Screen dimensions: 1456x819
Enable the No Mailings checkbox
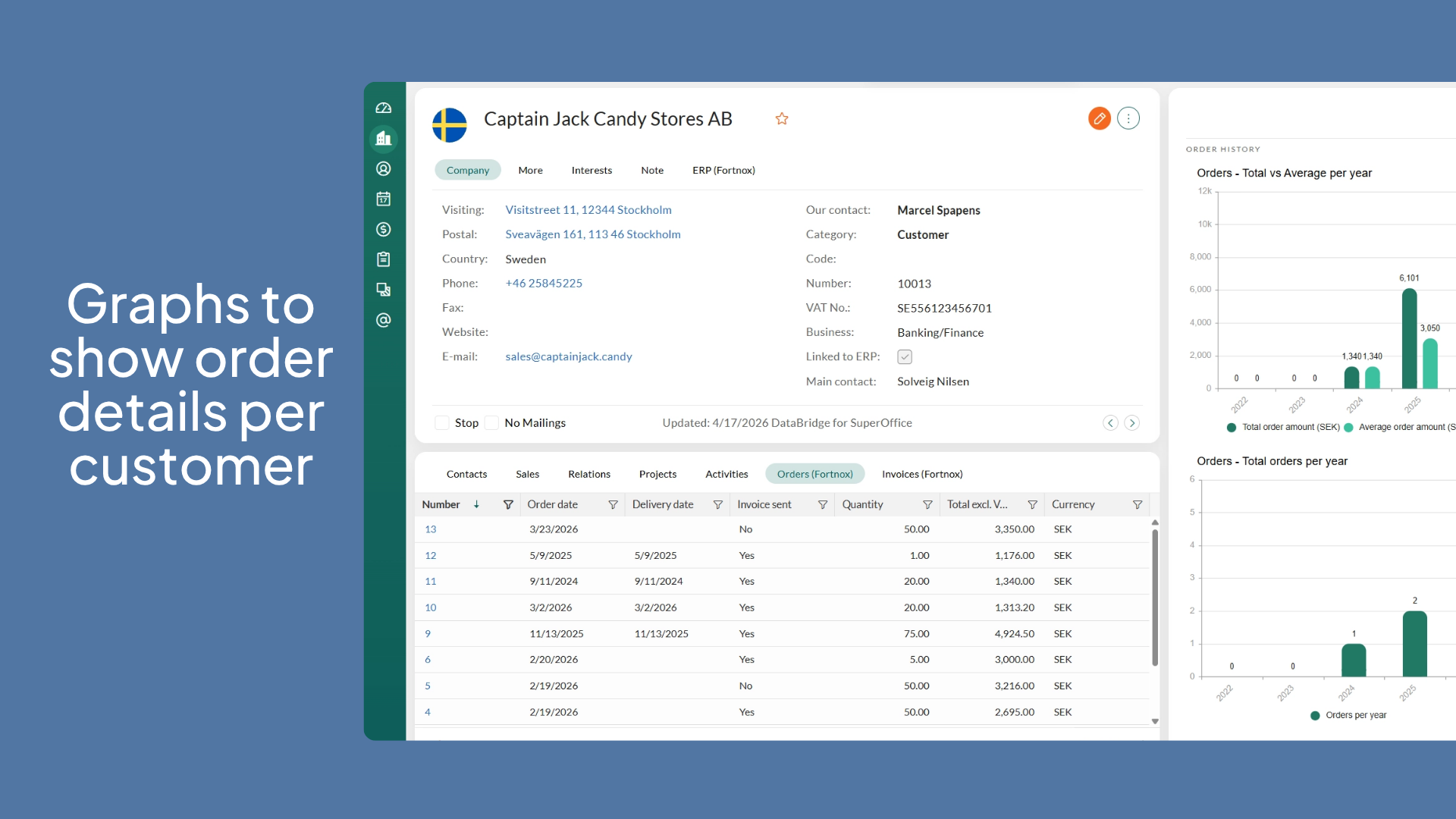[x=492, y=423]
